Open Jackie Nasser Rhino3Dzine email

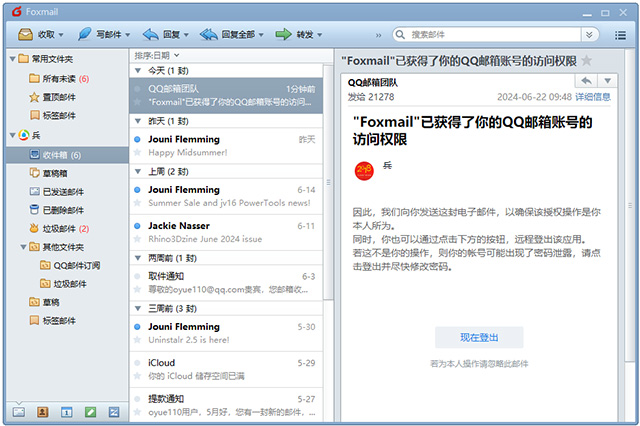click(x=226, y=233)
